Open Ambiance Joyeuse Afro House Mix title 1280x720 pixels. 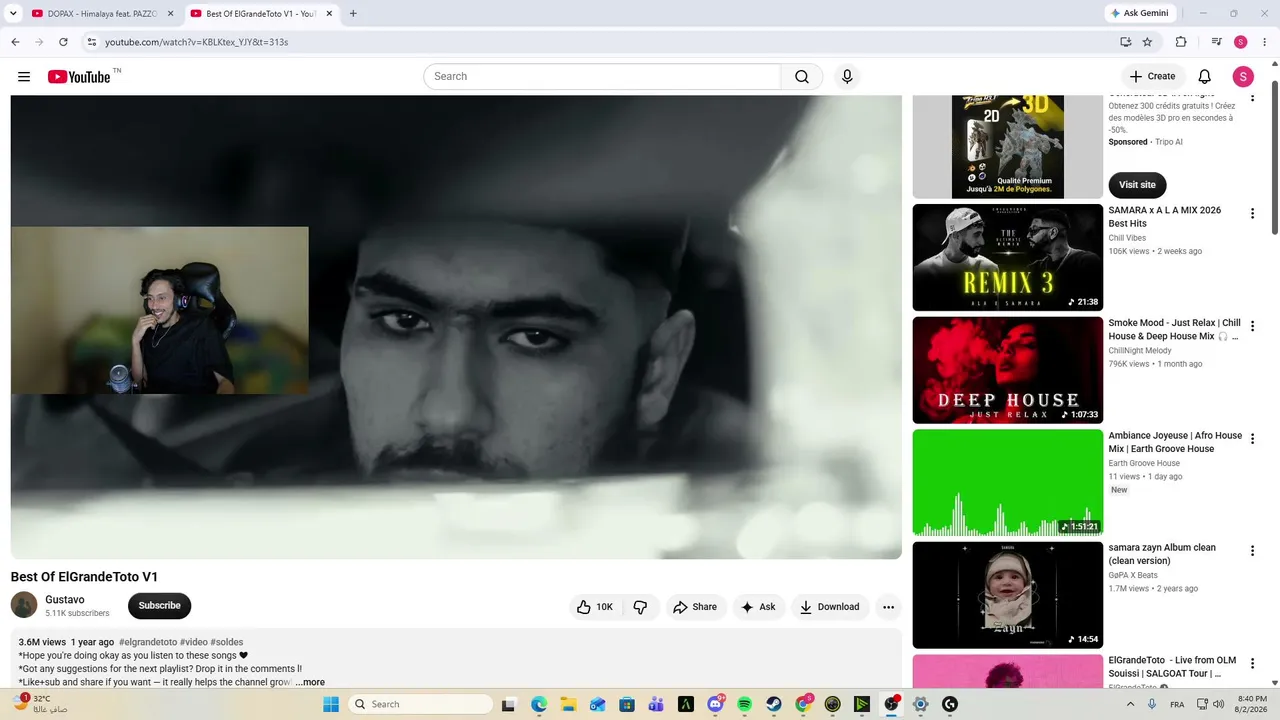tap(1175, 442)
